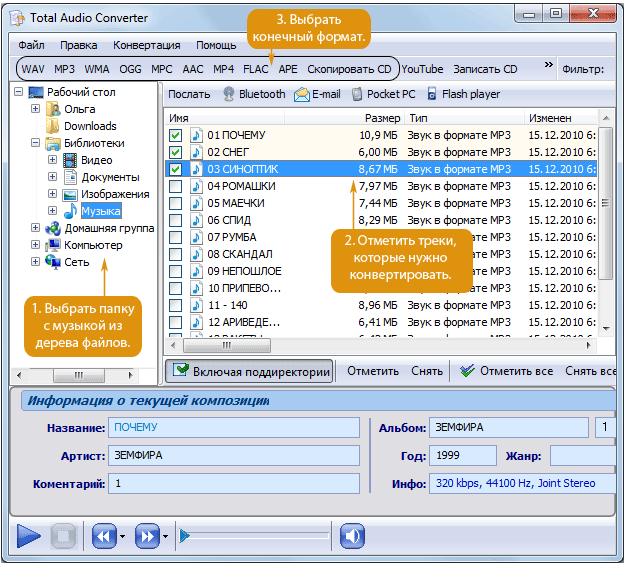Click the fast-forward button in player
The width and height of the screenshot is (625, 565).
pyautogui.click(x=147, y=536)
